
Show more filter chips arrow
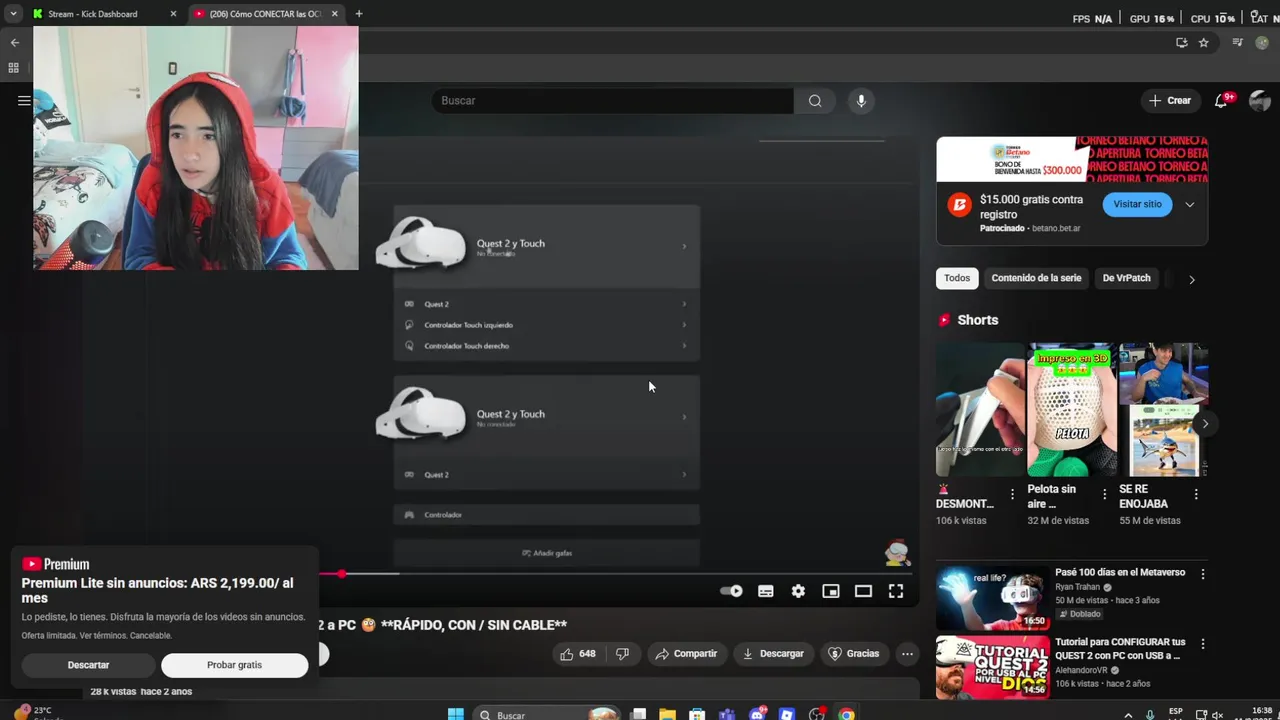click(x=1191, y=280)
